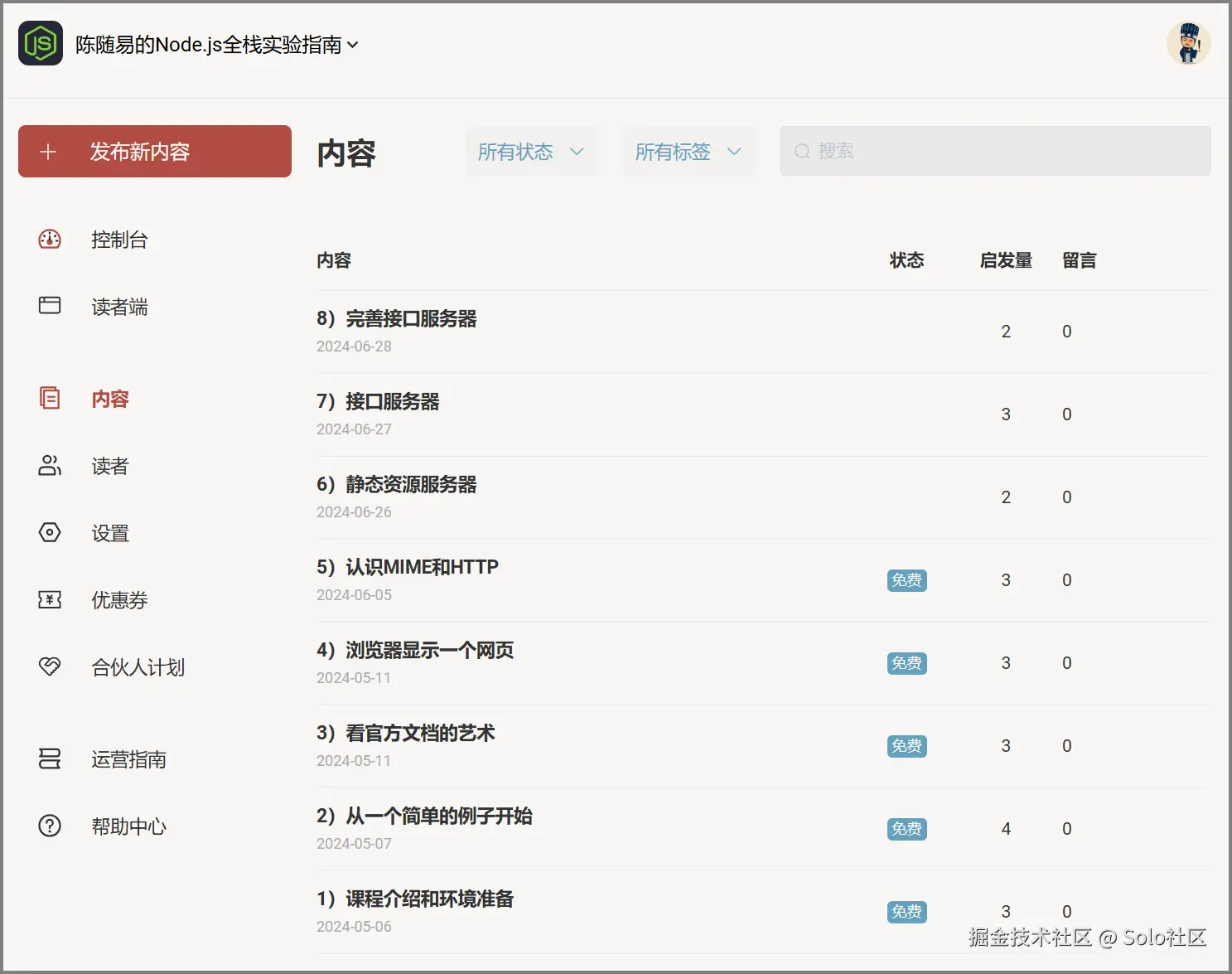
Task: Open the 所有标签 filter dropdown
Action: [x=688, y=151]
